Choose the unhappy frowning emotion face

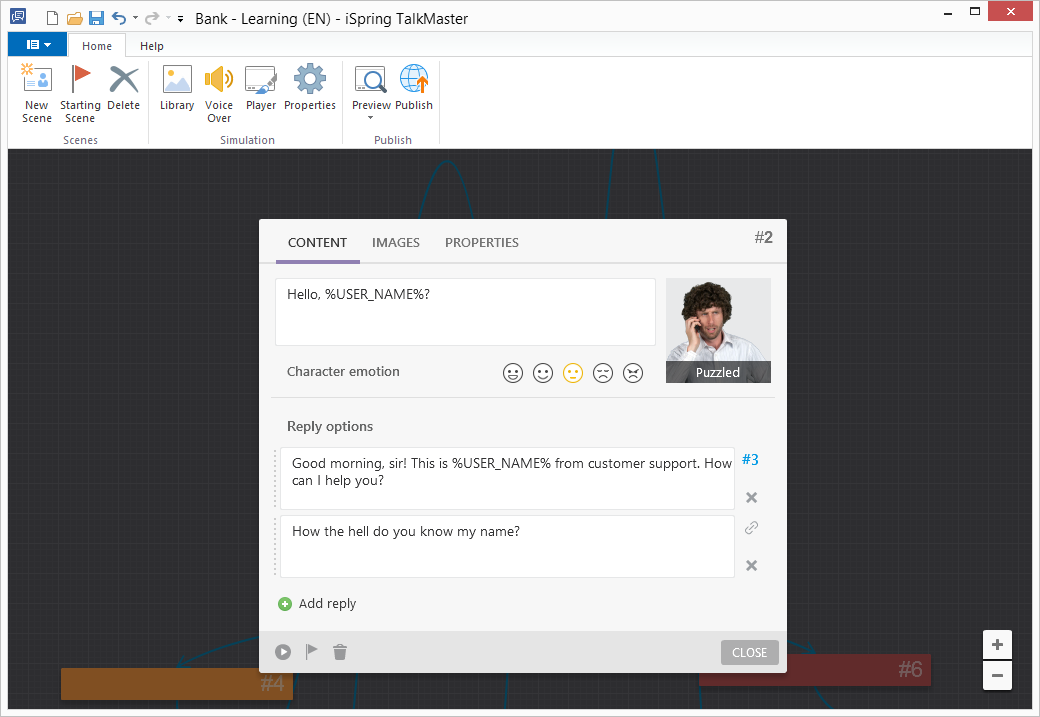pyautogui.click(x=602, y=373)
